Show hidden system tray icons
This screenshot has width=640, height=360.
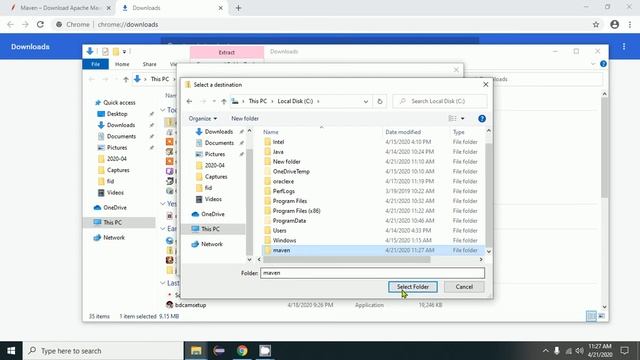[x=546, y=351]
